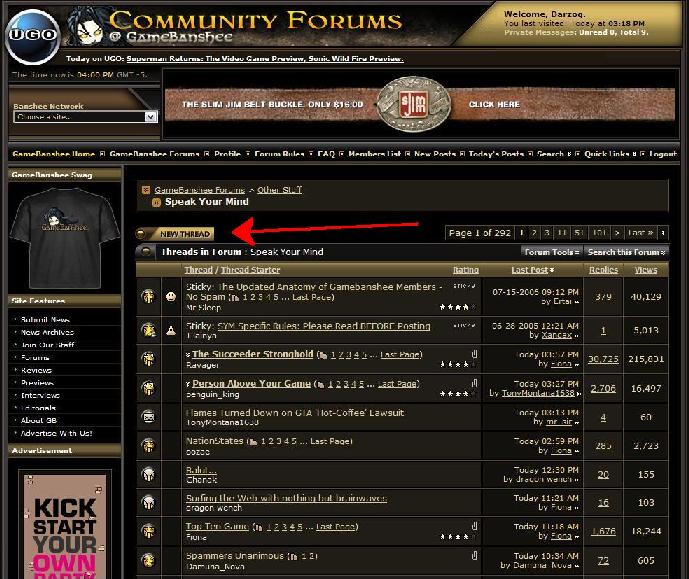Viewport: 689px width, 579px height.
Task: Open the Members List
Action: (x=374, y=154)
